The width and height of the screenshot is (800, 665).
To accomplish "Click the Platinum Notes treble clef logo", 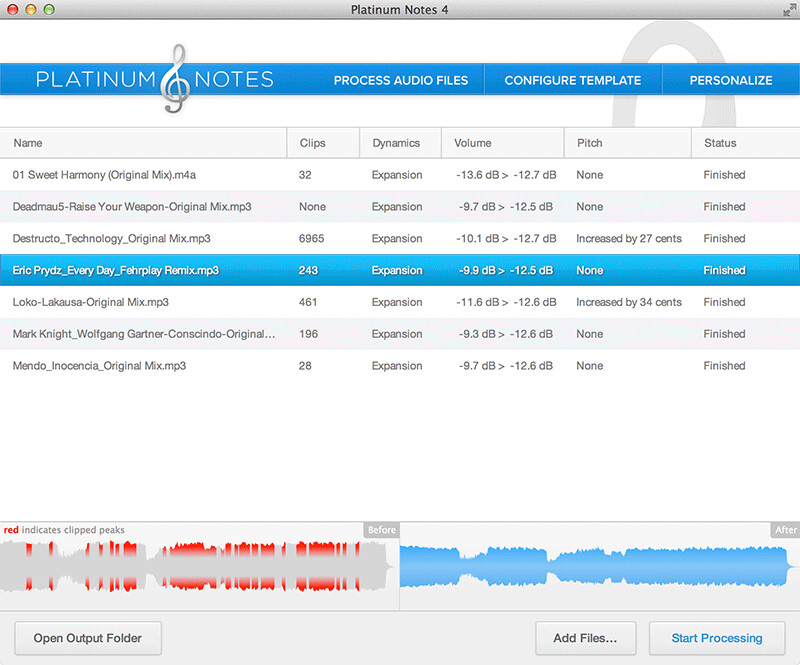I will click(x=178, y=78).
